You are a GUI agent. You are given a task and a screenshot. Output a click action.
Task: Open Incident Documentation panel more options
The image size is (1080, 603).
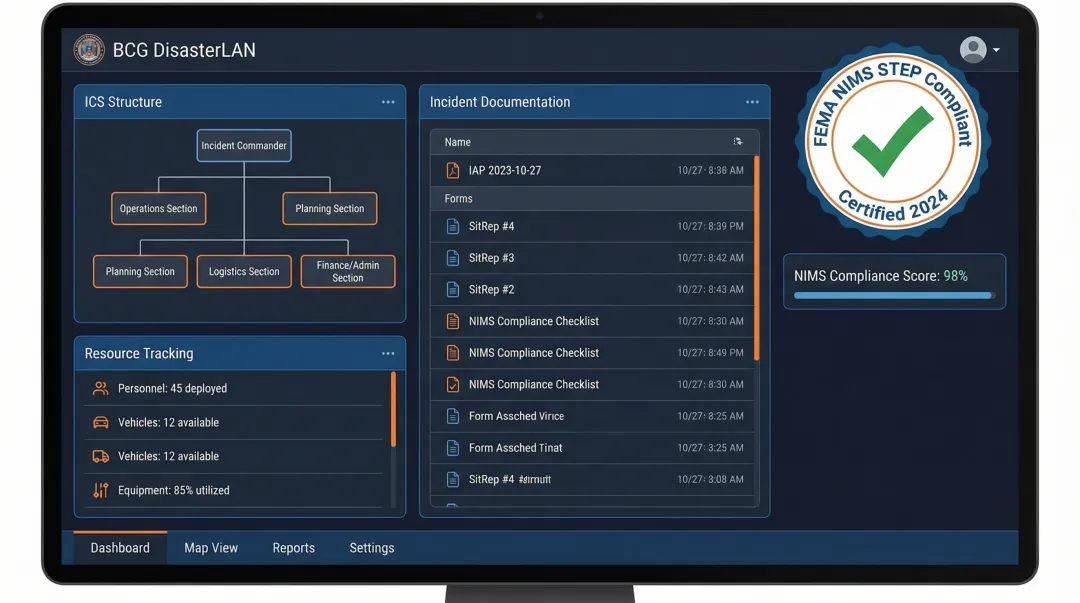click(x=752, y=102)
